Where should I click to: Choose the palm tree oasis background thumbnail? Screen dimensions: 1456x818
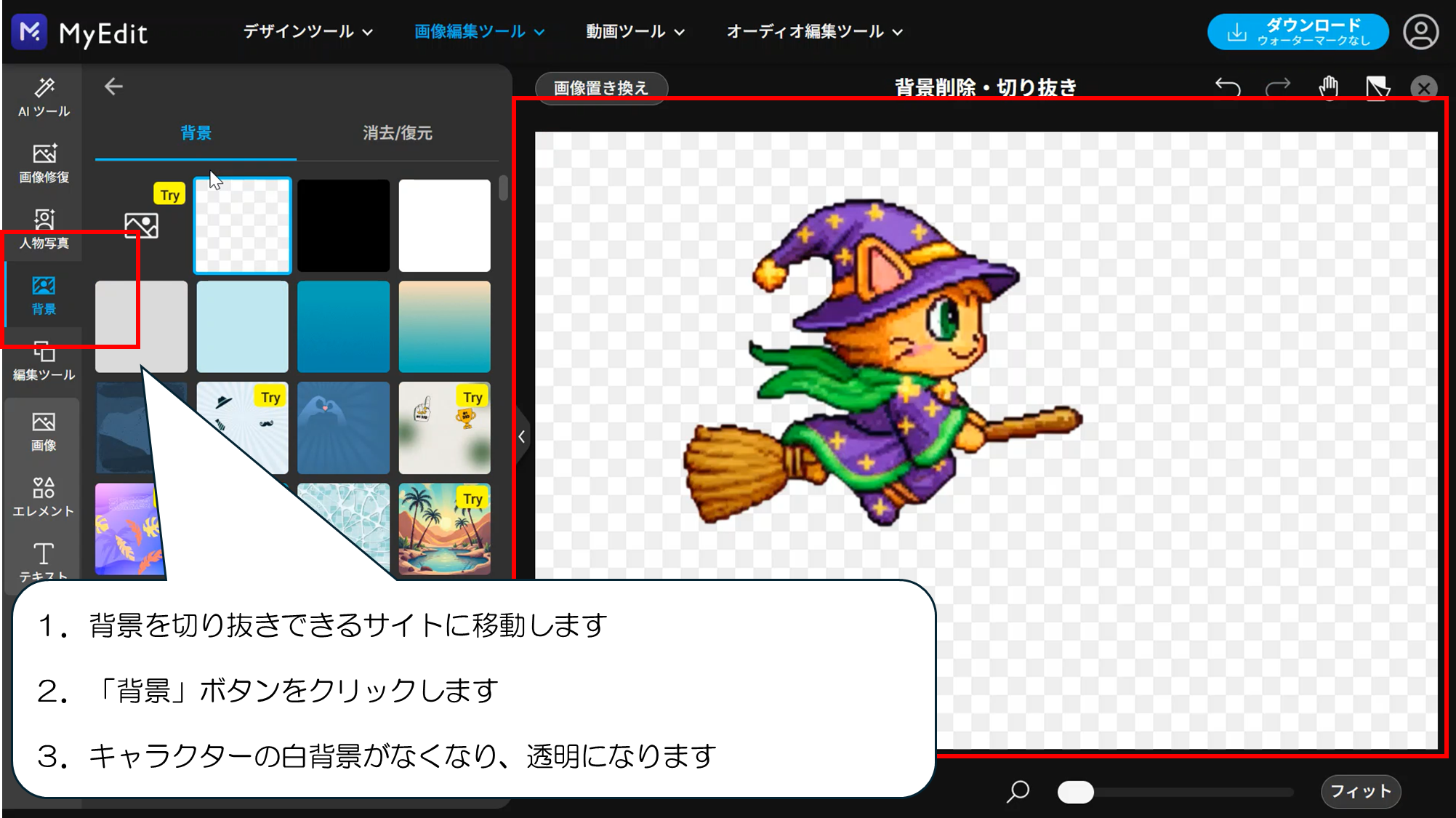point(444,529)
